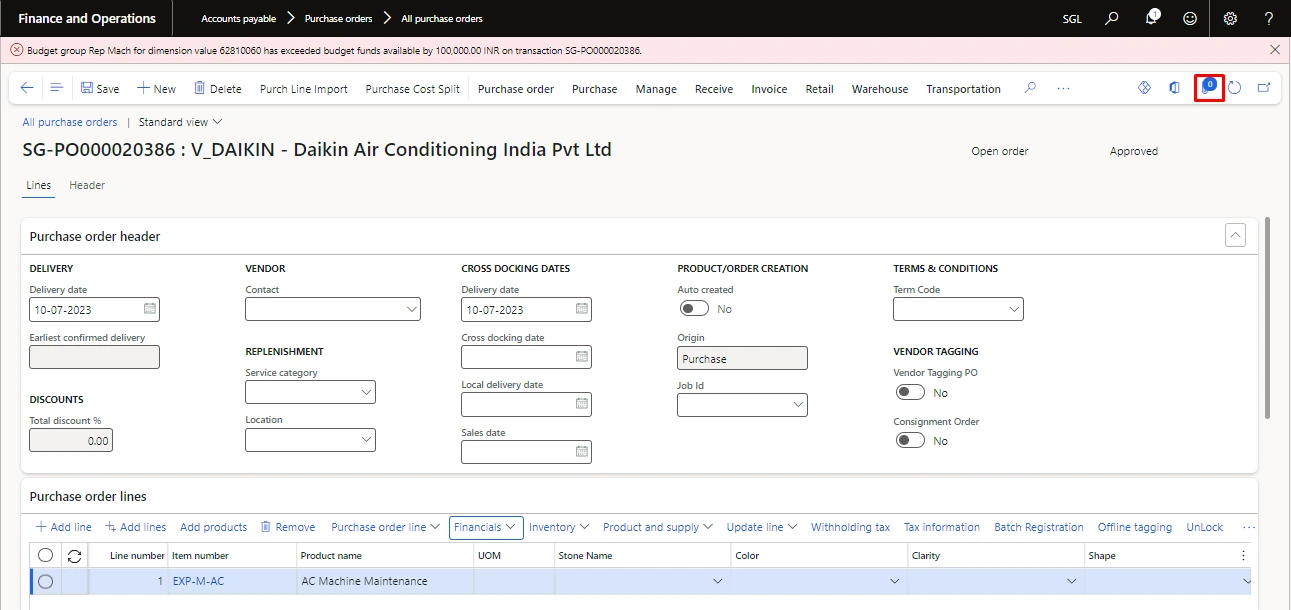
Task: Toggle Auto created switch
Action: pos(694,309)
